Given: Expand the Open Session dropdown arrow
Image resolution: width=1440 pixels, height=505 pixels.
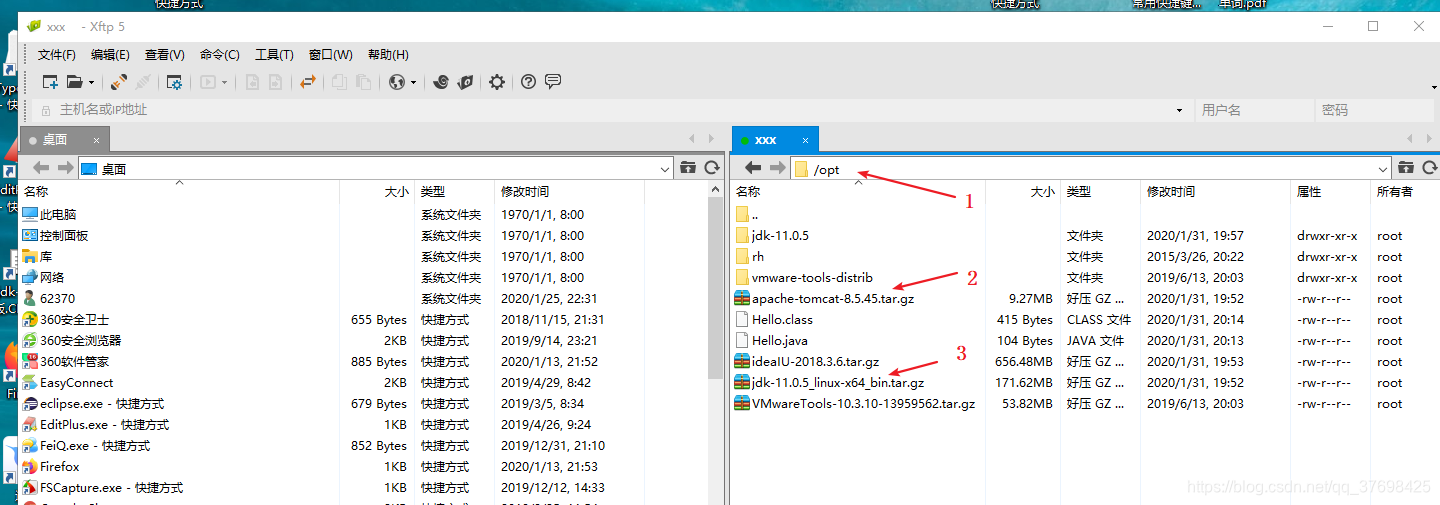Looking at the screenshot, I should point(92,83).
